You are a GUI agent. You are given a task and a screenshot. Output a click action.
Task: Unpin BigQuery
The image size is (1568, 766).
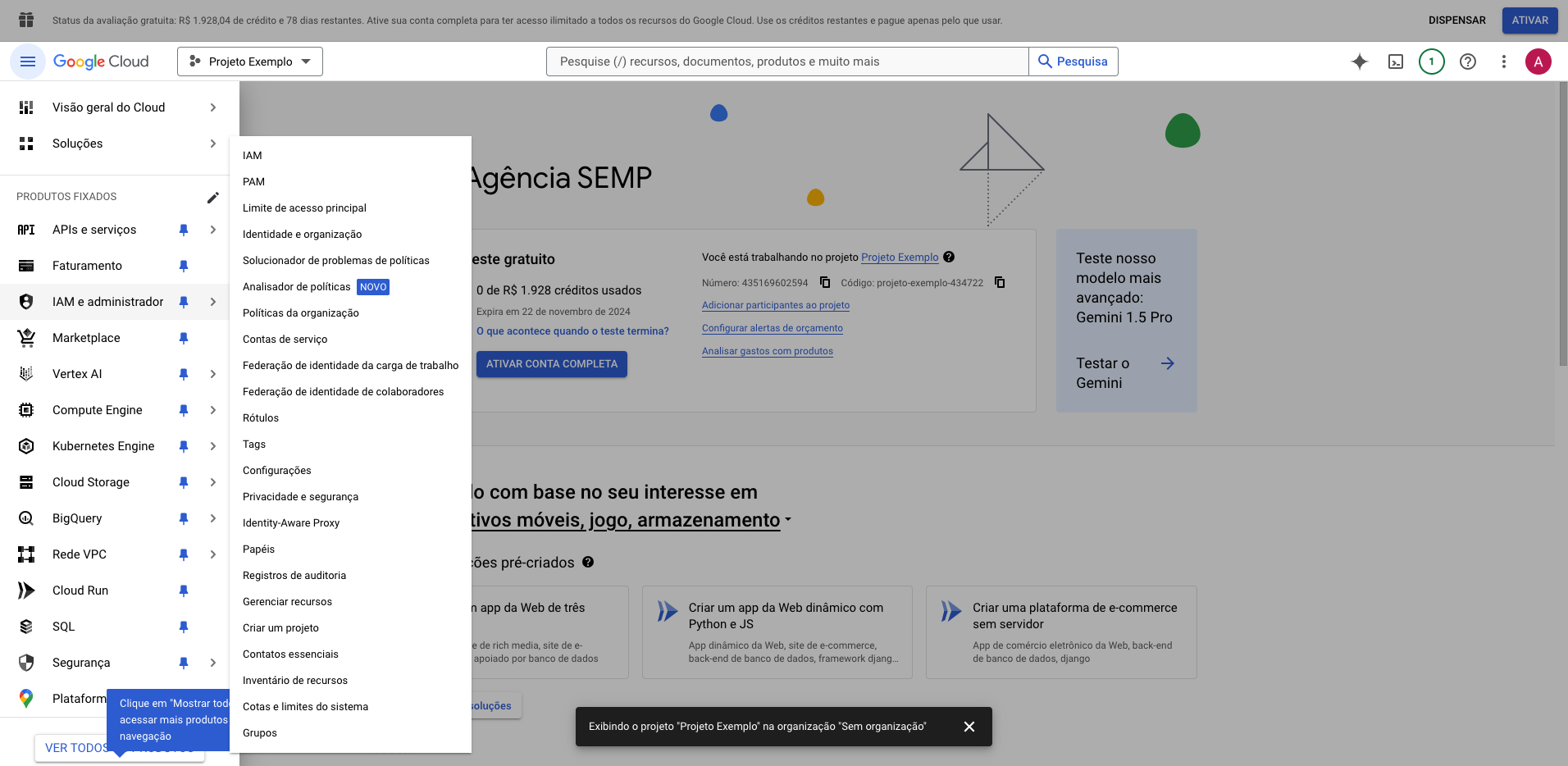coord(184,518)
